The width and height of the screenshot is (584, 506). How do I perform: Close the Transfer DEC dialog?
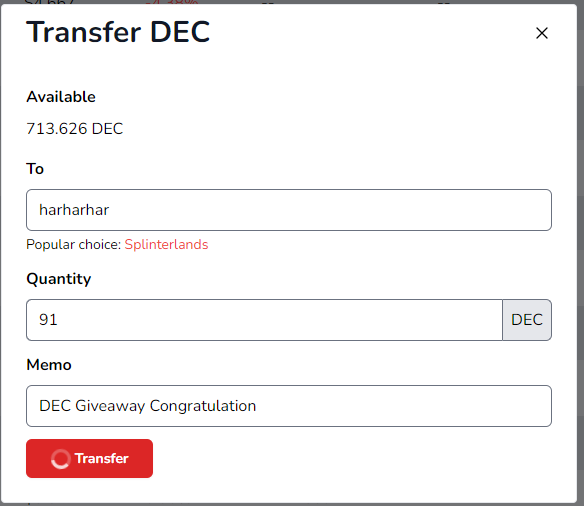coord(542,33)
